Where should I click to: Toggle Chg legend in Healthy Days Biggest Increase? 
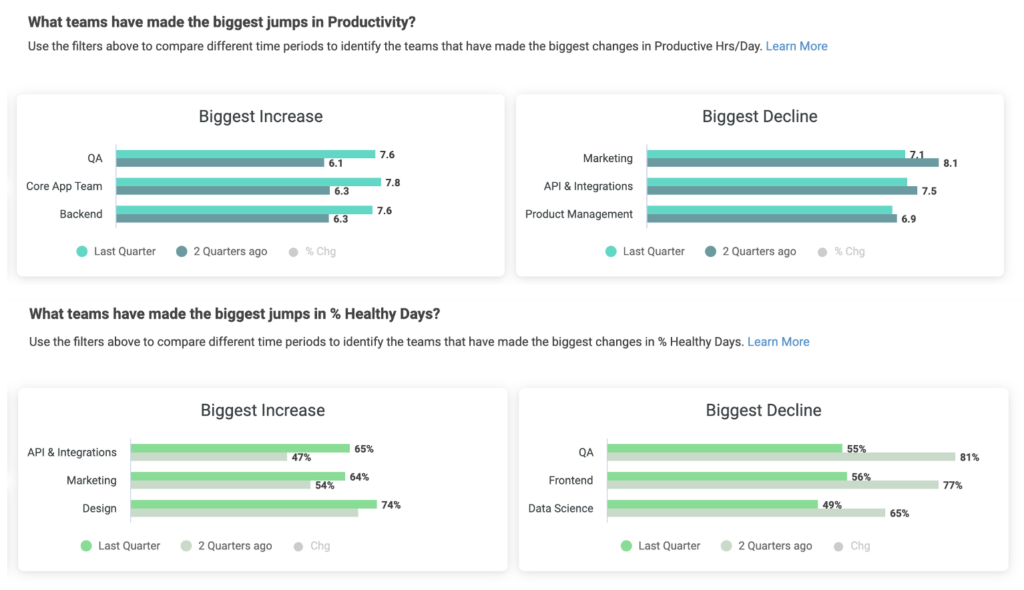(311, 546)
